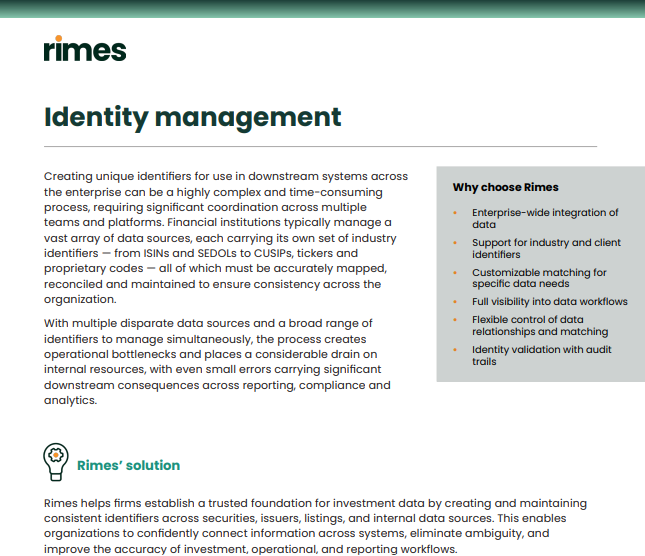Click bullet Identity validation with audit trails
The height and width of the screenshot is (556, 645).
click(542, 355)
